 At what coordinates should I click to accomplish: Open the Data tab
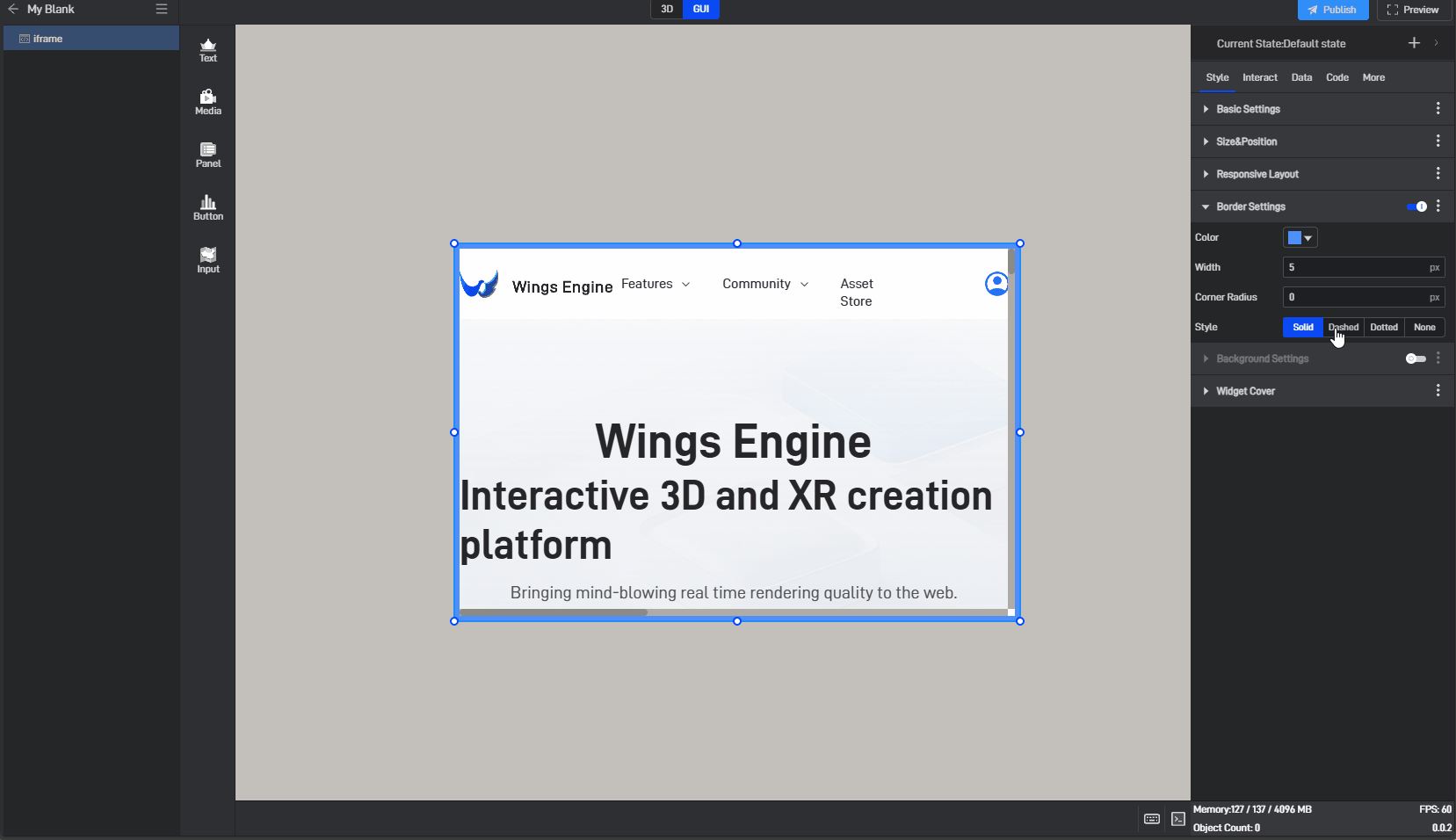pyautogui.click(x=1301, y=77)
